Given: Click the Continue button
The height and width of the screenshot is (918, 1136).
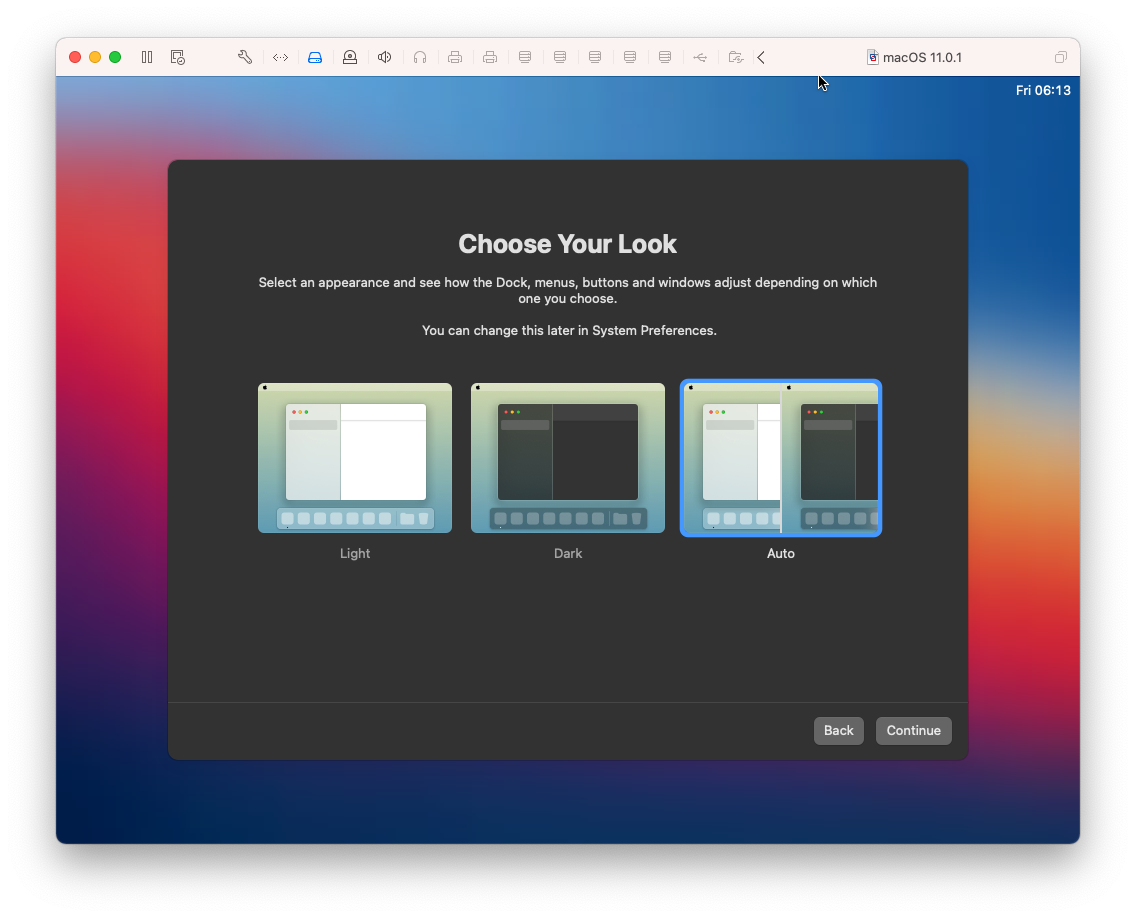Looking at the screenshot, I should [x=913, y=730].
